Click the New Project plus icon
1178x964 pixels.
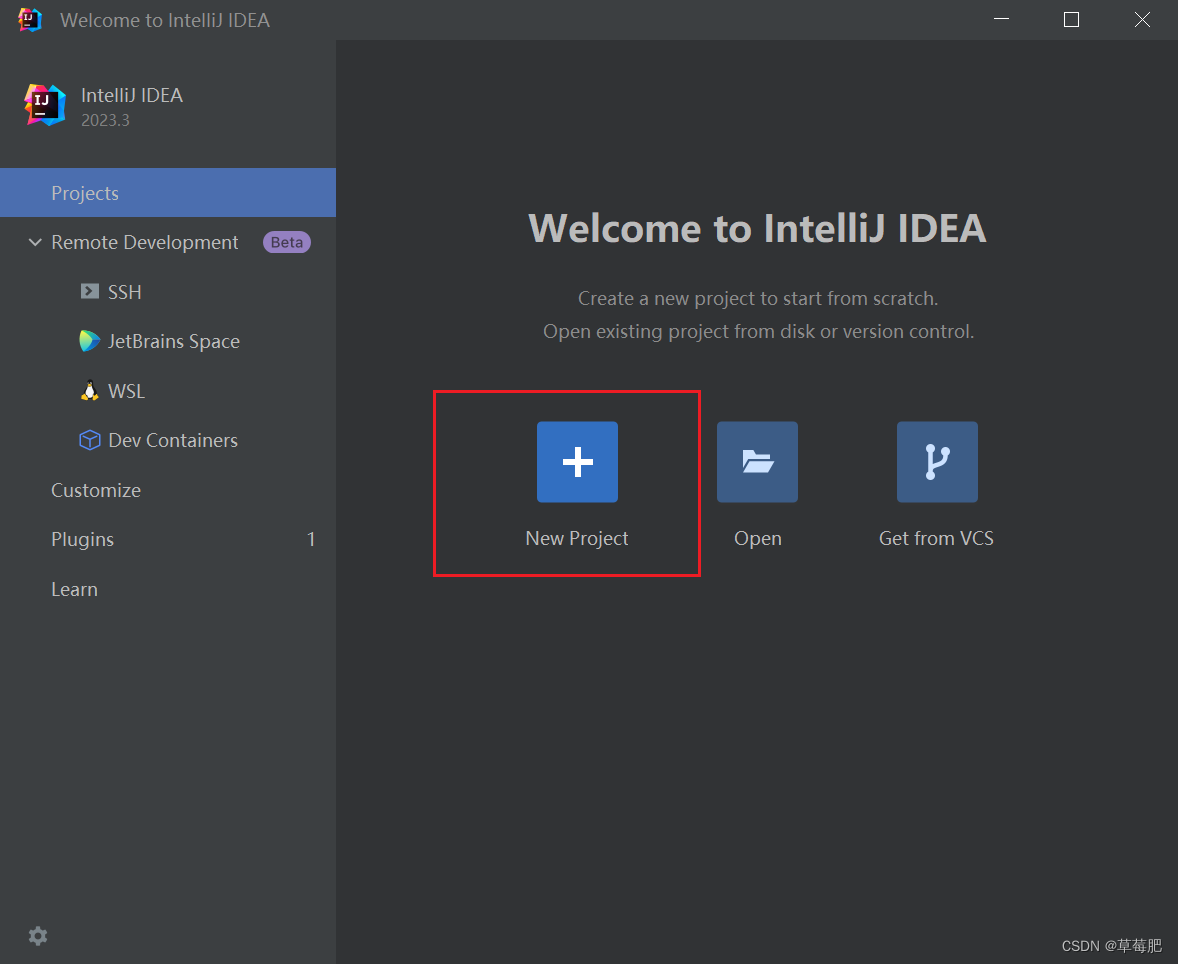pos(577,462)
